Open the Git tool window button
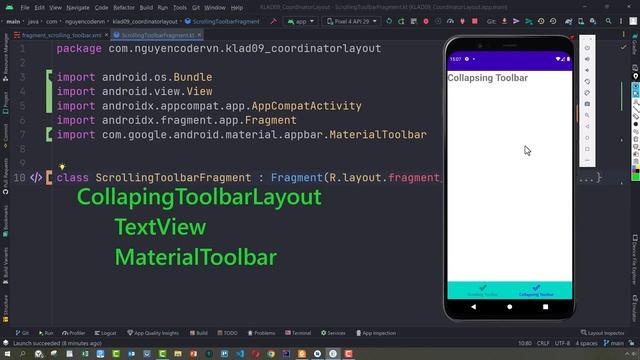The width and height of the screenshot is (640, 360). [22, 333]
